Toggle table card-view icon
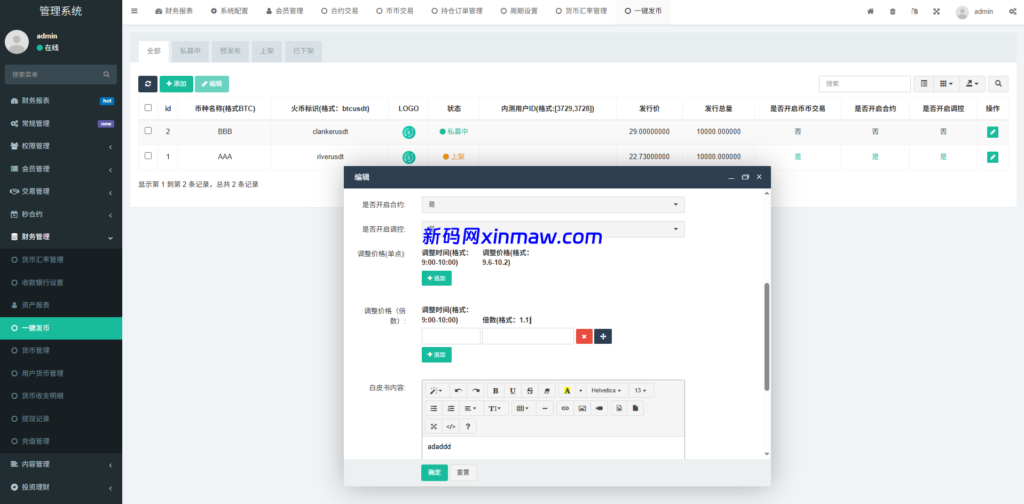 923,84
